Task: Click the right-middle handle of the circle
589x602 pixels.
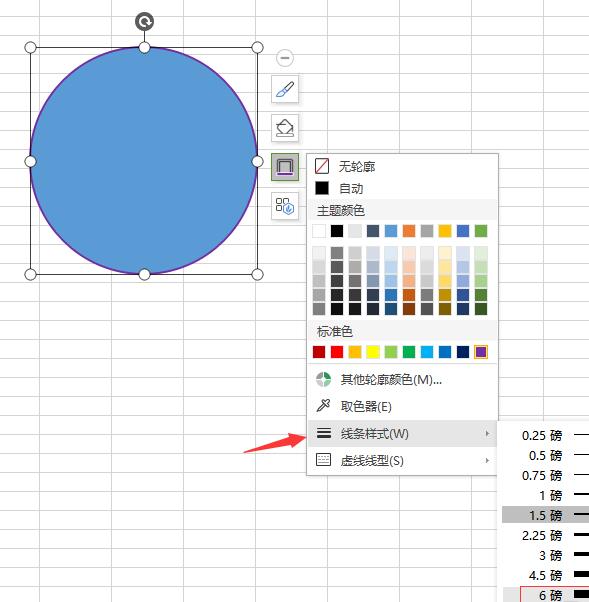Action: 257,161
